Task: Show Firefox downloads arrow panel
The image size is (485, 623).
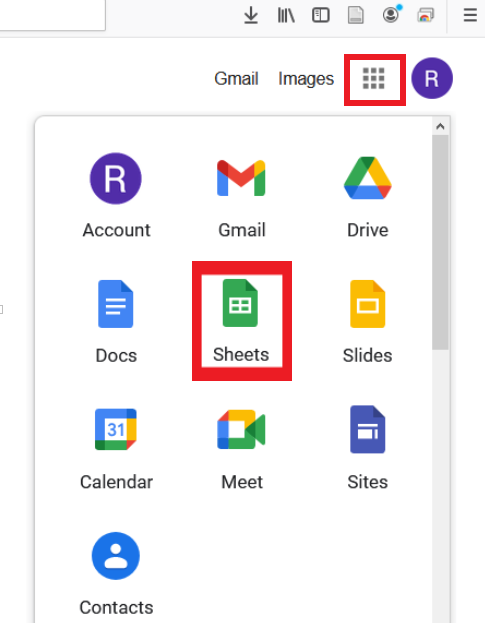Action: pos(251,15)
